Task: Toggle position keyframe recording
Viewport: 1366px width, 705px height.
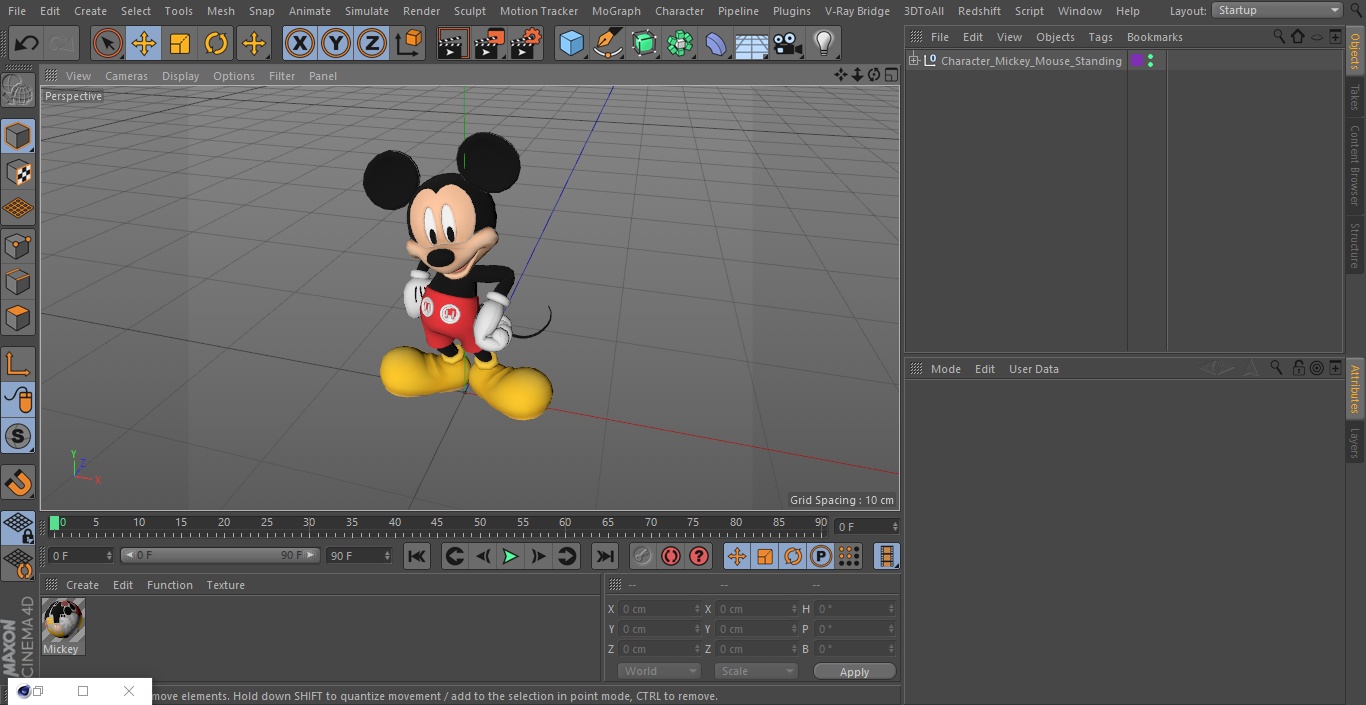Action: (x=737, y=556)
